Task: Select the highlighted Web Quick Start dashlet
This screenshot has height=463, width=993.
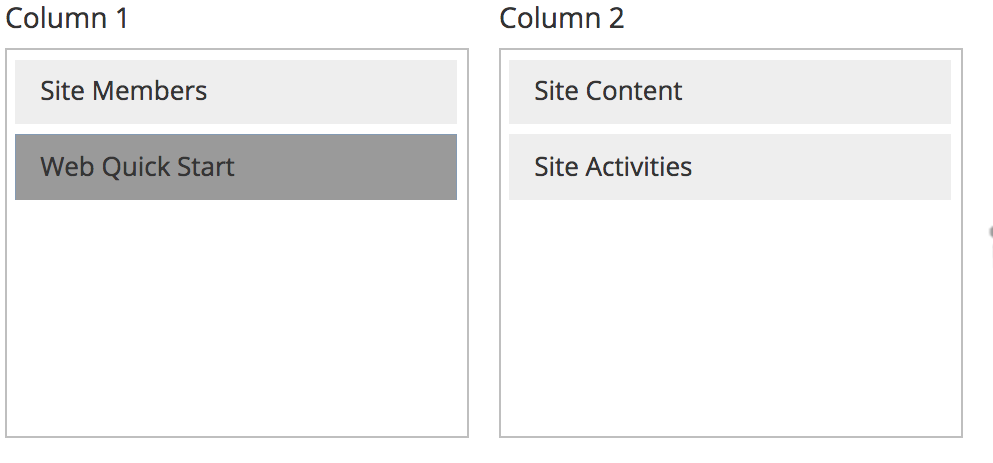Action: (236, 167)
